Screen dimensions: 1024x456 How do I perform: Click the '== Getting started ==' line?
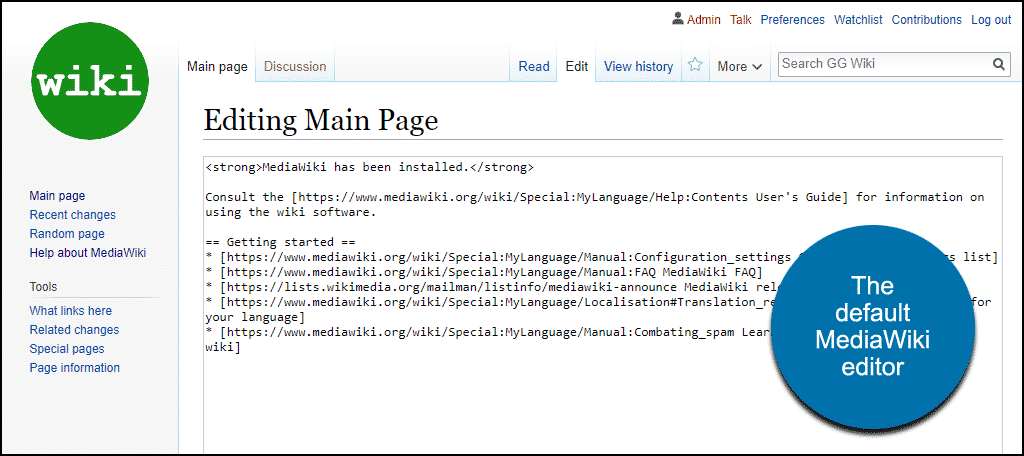click(280, 242)
